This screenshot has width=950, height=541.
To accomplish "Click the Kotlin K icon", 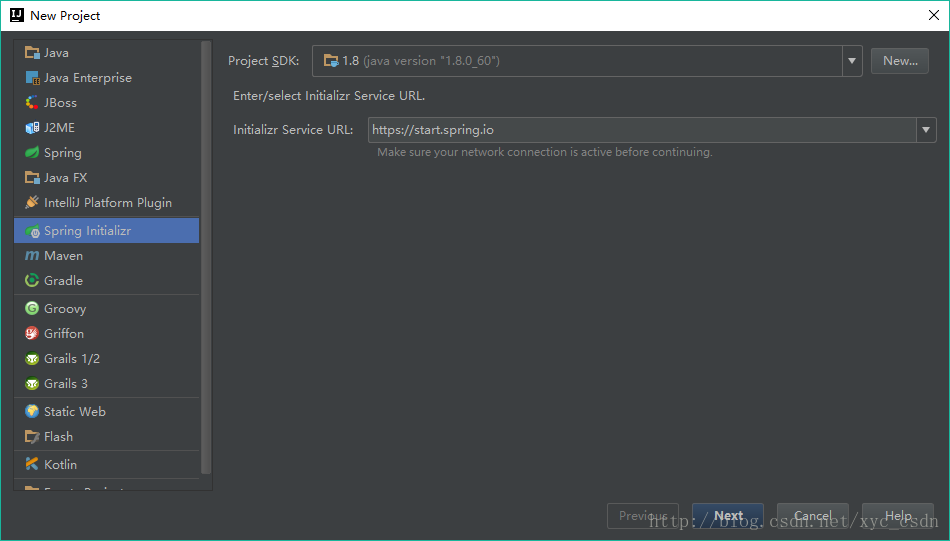I will [x=32, y=464].
